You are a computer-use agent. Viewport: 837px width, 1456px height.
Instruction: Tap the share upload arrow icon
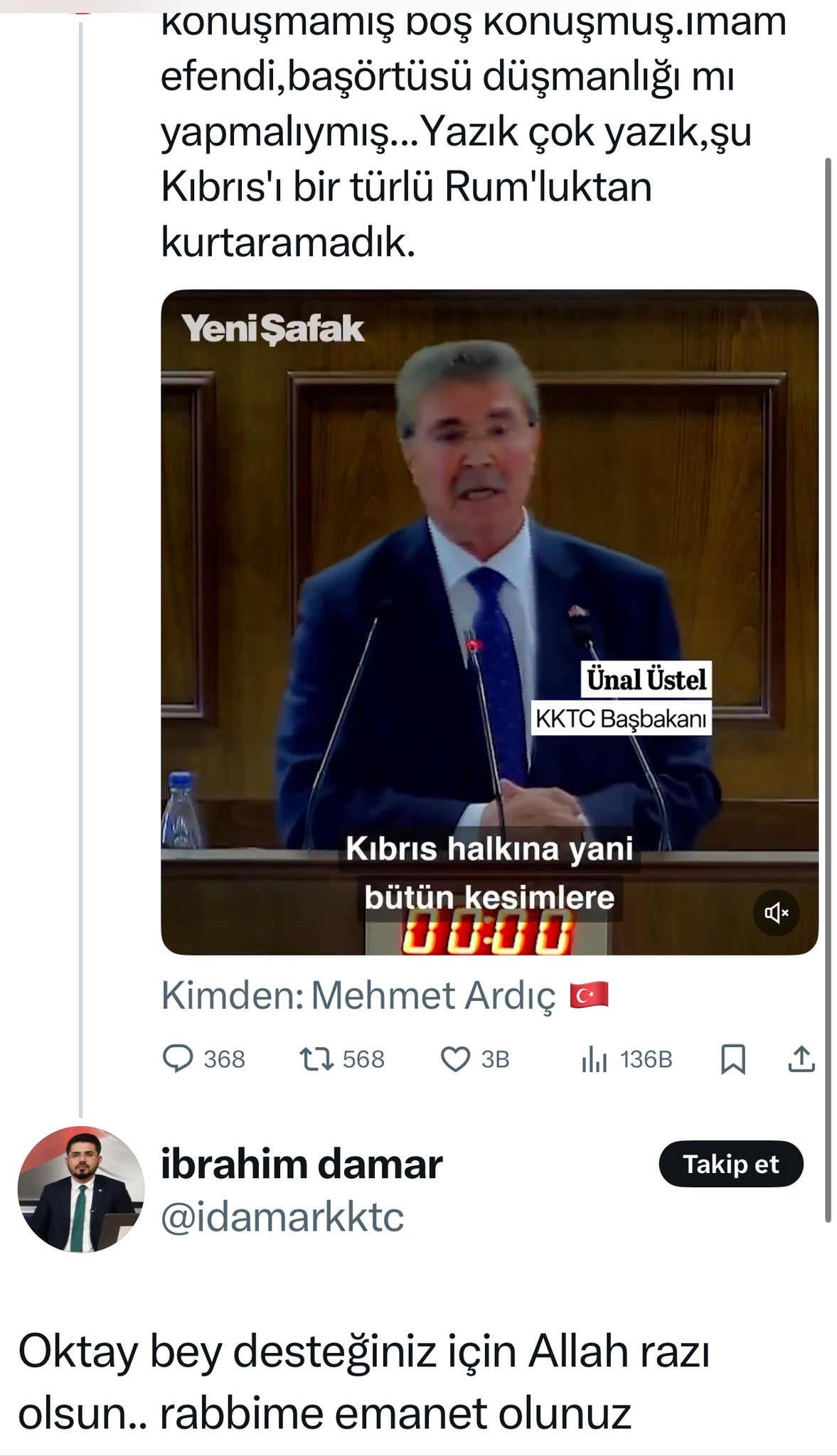pyautogui.click(x=801, y=1059)
